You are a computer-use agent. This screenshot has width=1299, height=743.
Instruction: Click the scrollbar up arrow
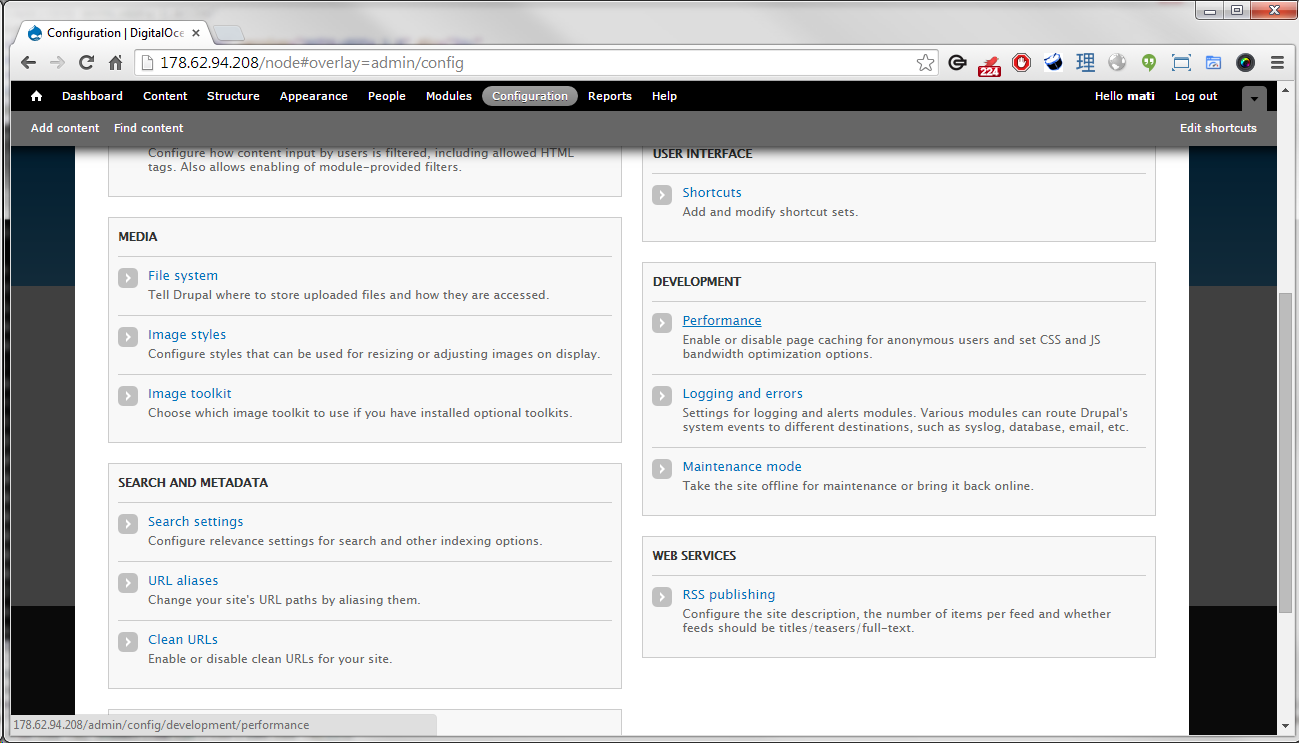[1286, 89]
